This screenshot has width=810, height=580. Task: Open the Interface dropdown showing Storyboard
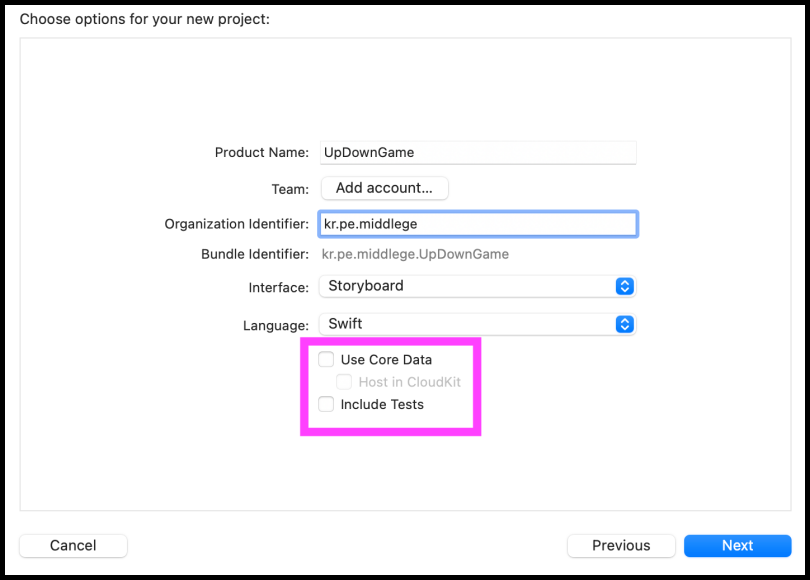coord(470,286)
